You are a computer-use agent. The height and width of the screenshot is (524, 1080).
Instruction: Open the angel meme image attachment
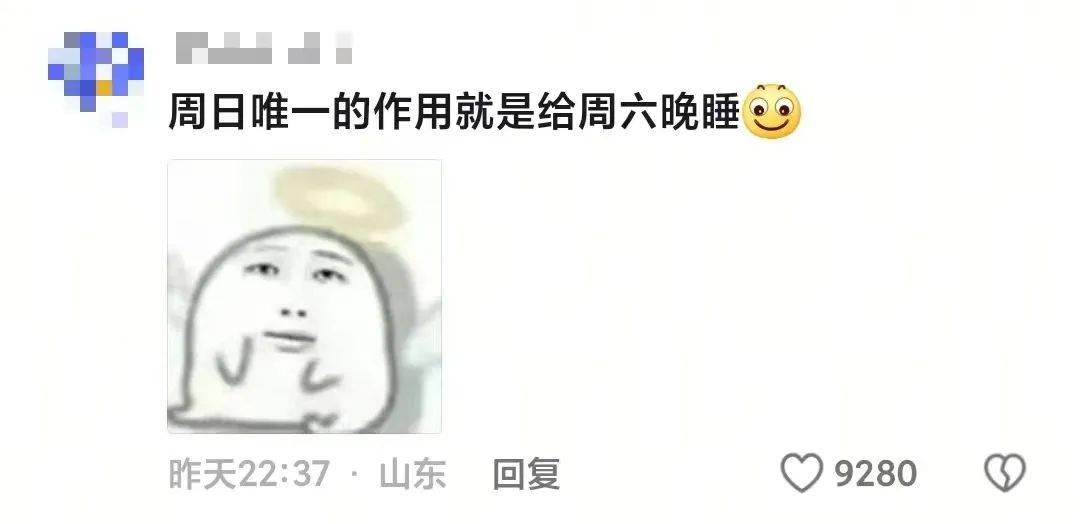pos(304,296)
